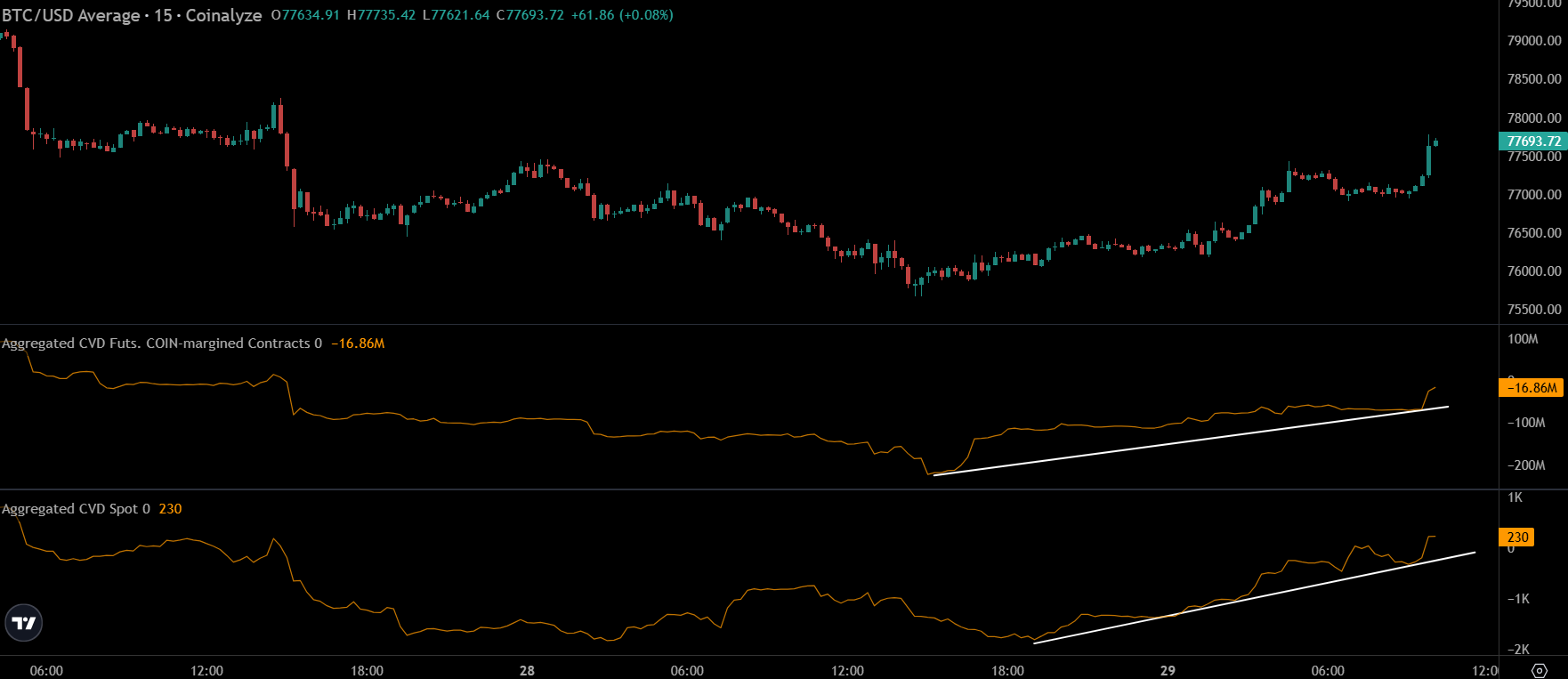Click the L77621.64 low value readout

[456, 15]
